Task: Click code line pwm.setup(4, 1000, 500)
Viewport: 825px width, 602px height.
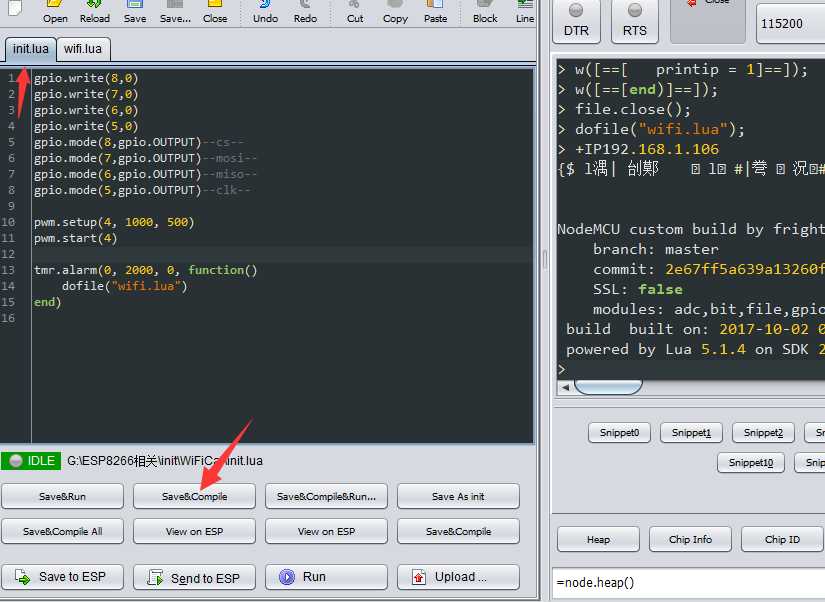Action: coord(114,223)
